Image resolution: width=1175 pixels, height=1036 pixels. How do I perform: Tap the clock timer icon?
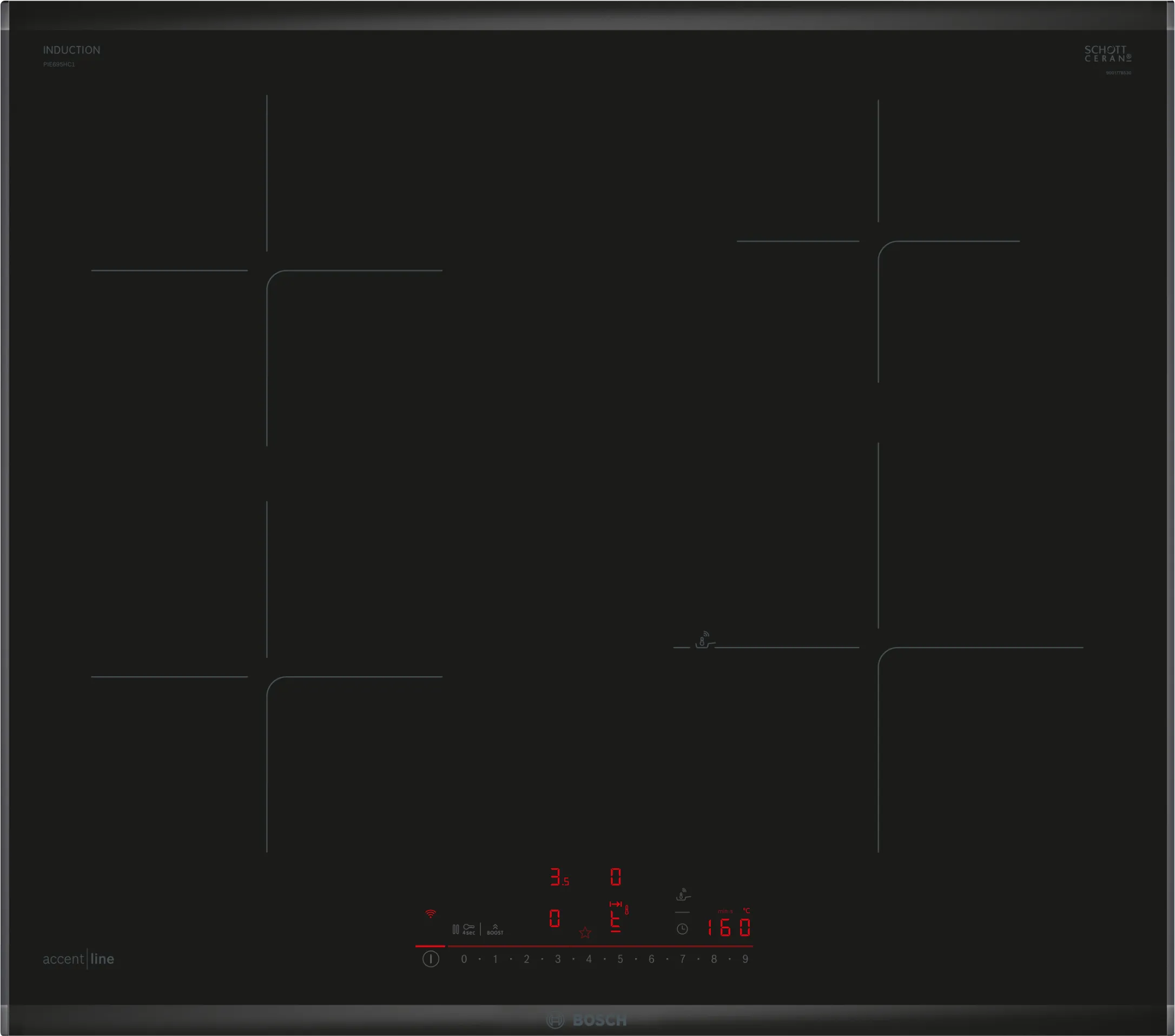click(682, 928)
